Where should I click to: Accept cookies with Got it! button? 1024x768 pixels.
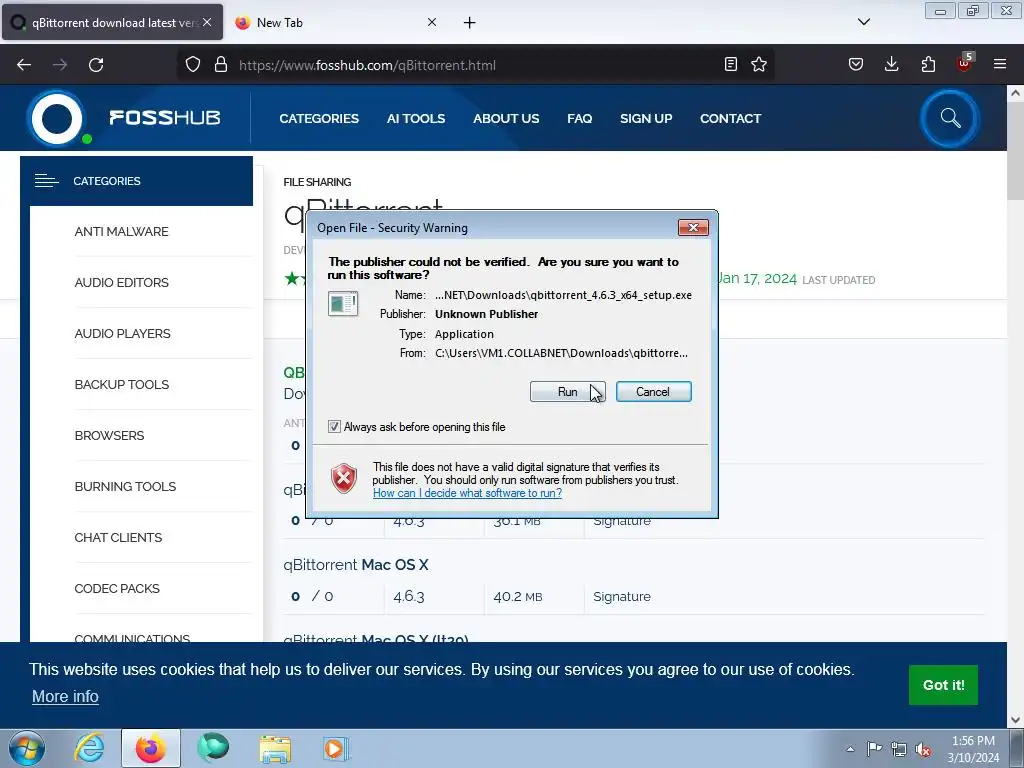pyautogui.click(x=943, y=685)
